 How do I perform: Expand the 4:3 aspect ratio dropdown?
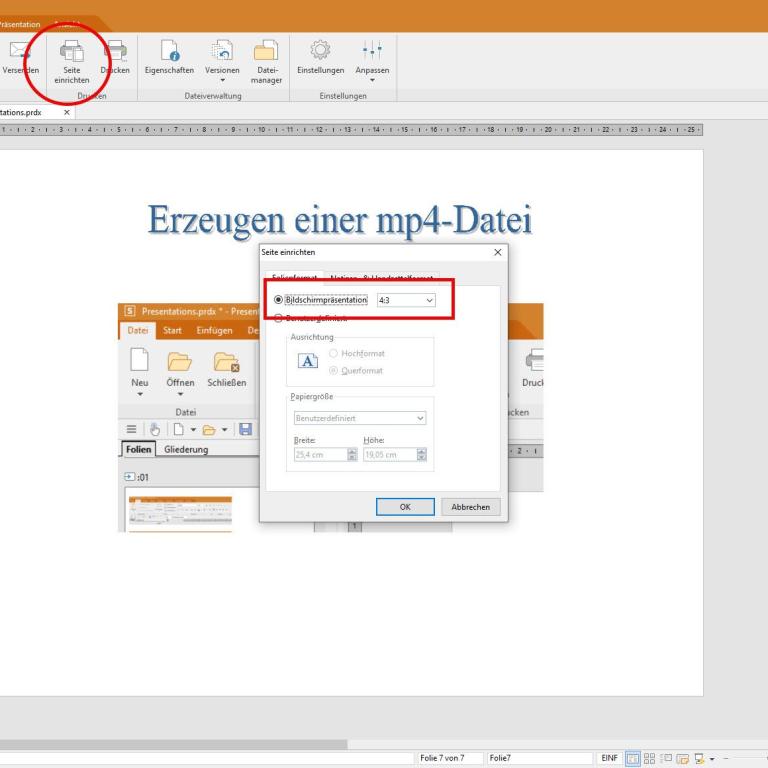430,300
